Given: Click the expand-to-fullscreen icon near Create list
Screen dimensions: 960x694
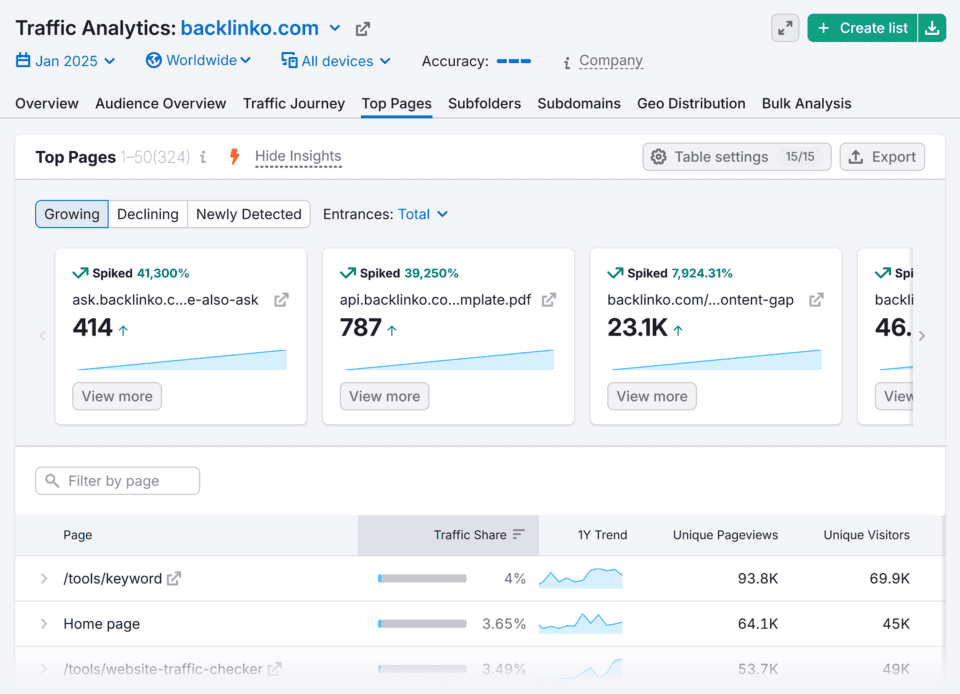Looking at the screenshot, I should click(x=785, y=27).
